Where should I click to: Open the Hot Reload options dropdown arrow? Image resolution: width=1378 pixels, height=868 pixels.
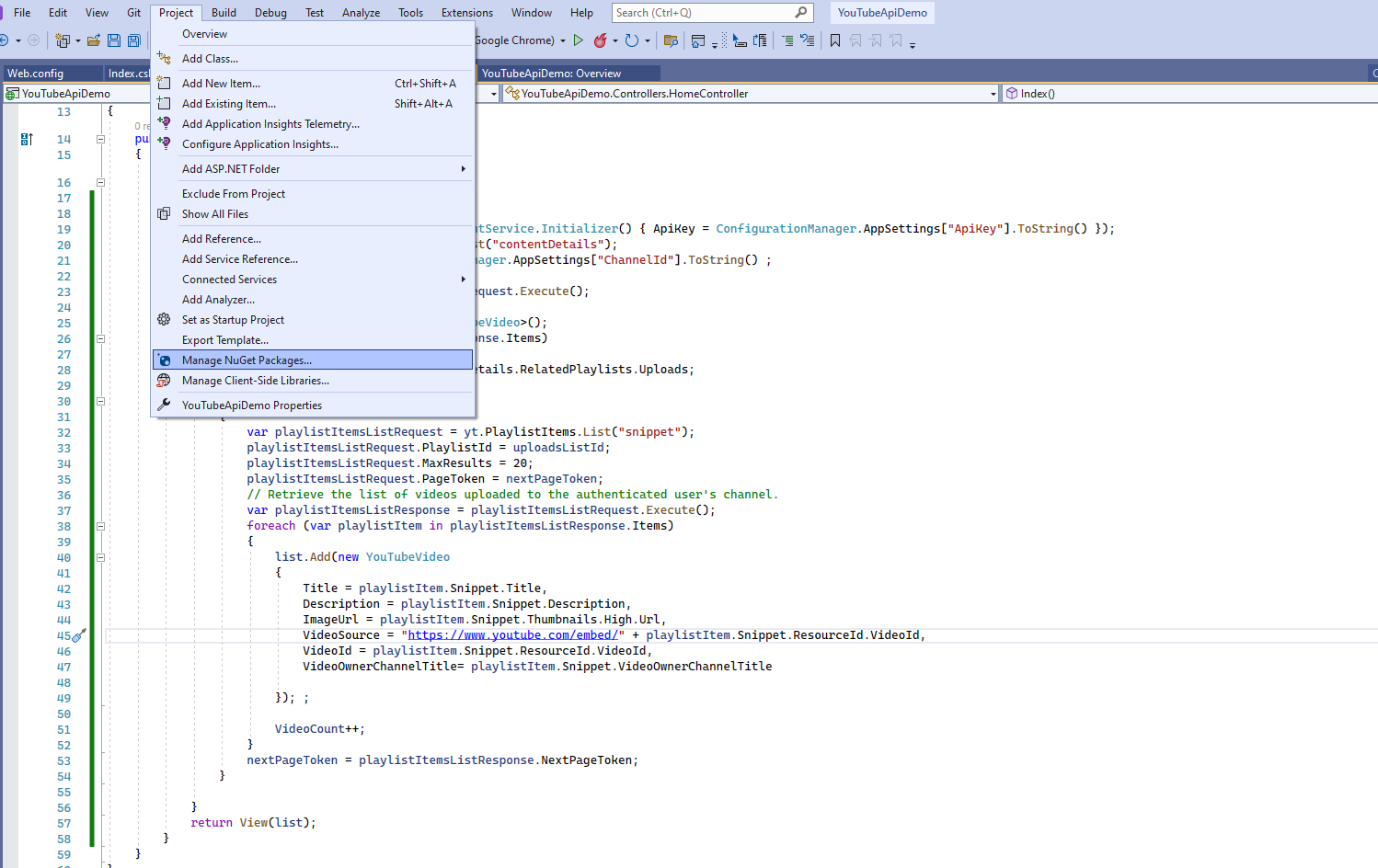coord(615,40)
